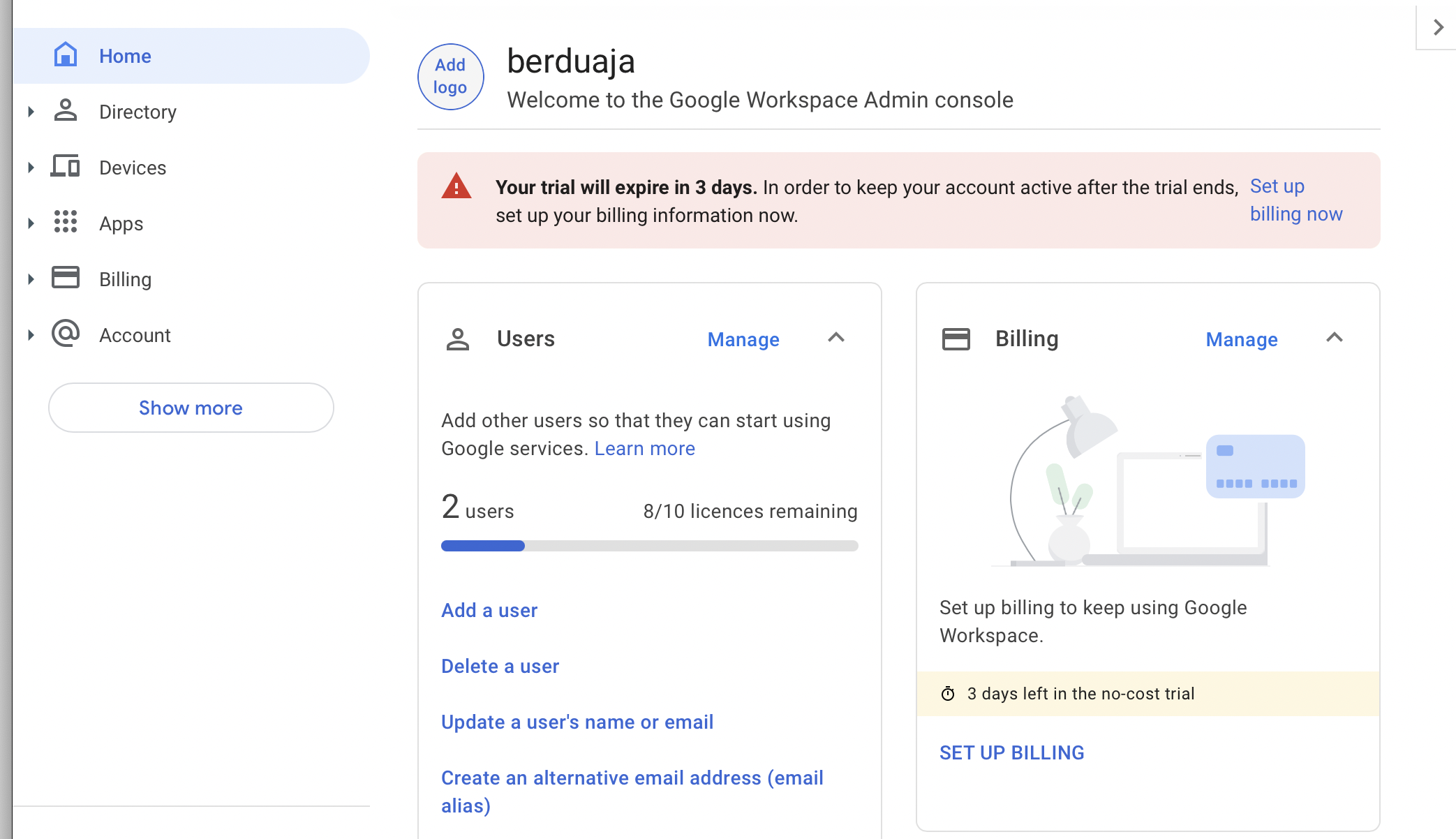Expand the side panel arrow at top right
The height and width of the screenshot is (839, 1456).
pos(1438,28)
